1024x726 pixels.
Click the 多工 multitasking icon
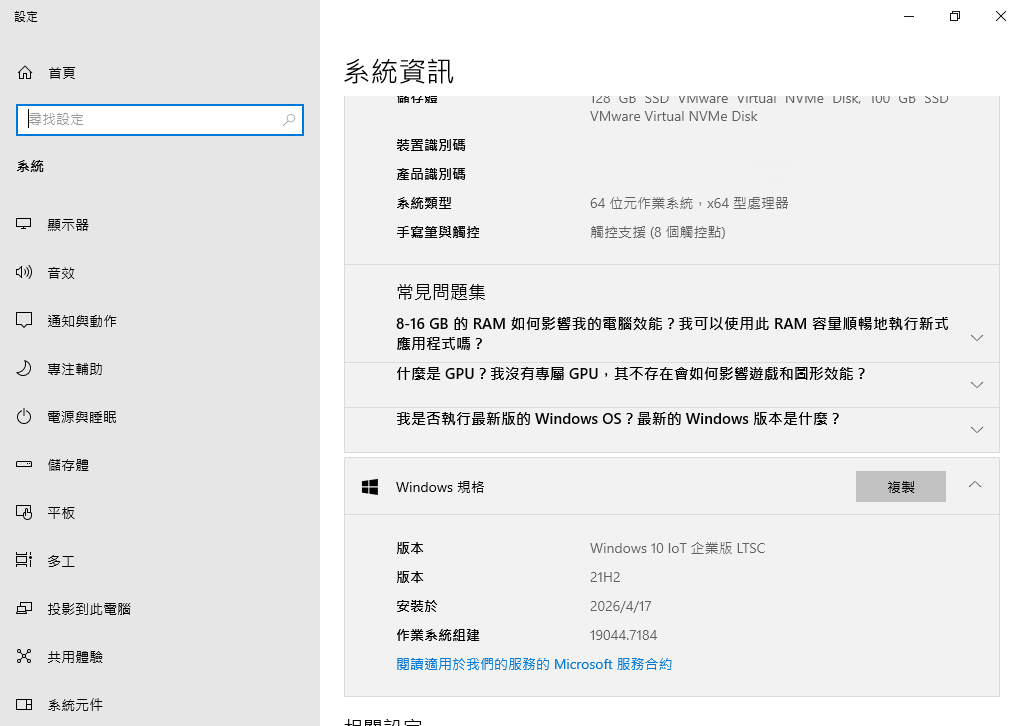point(25,561)
